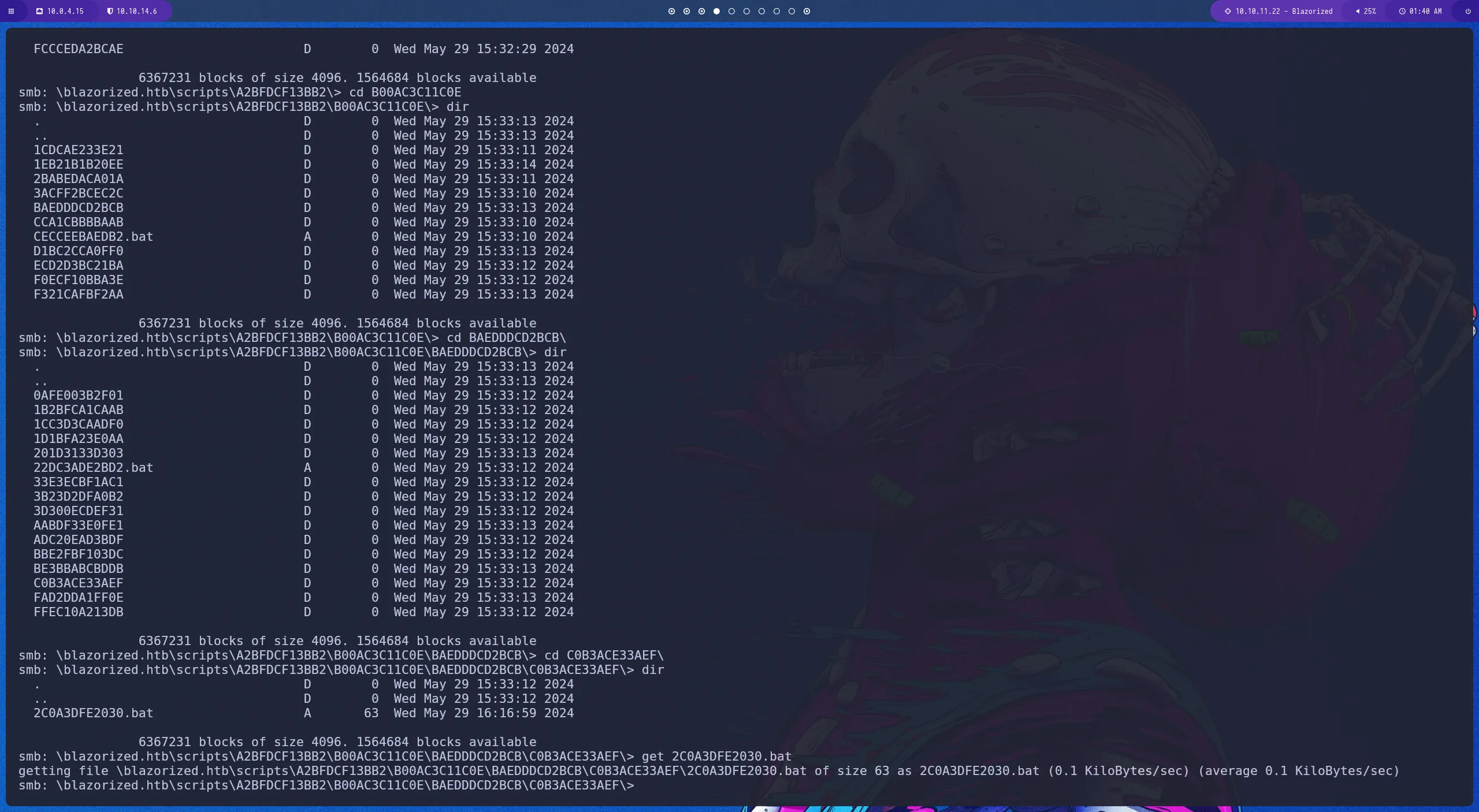Click the 2C0A3DFE2030.bat listing entry

[x=93, y=713]
